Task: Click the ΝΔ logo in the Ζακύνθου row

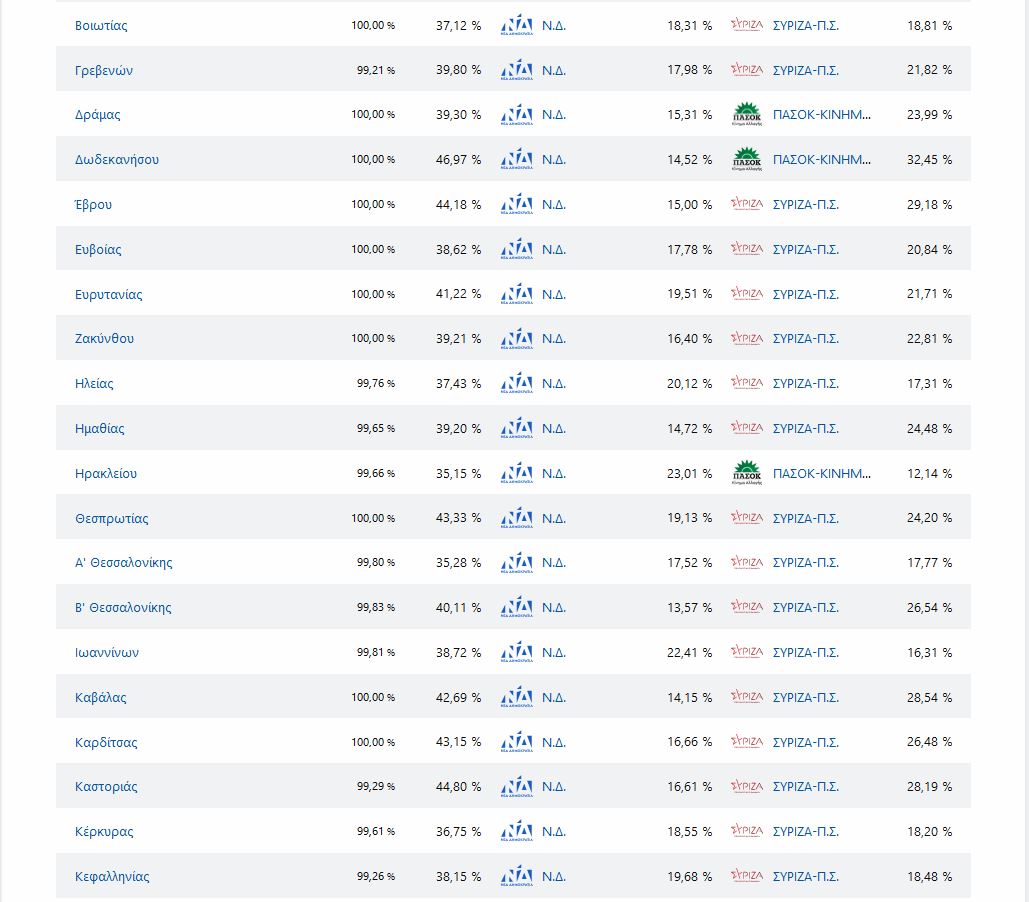Action: (516, 339)
